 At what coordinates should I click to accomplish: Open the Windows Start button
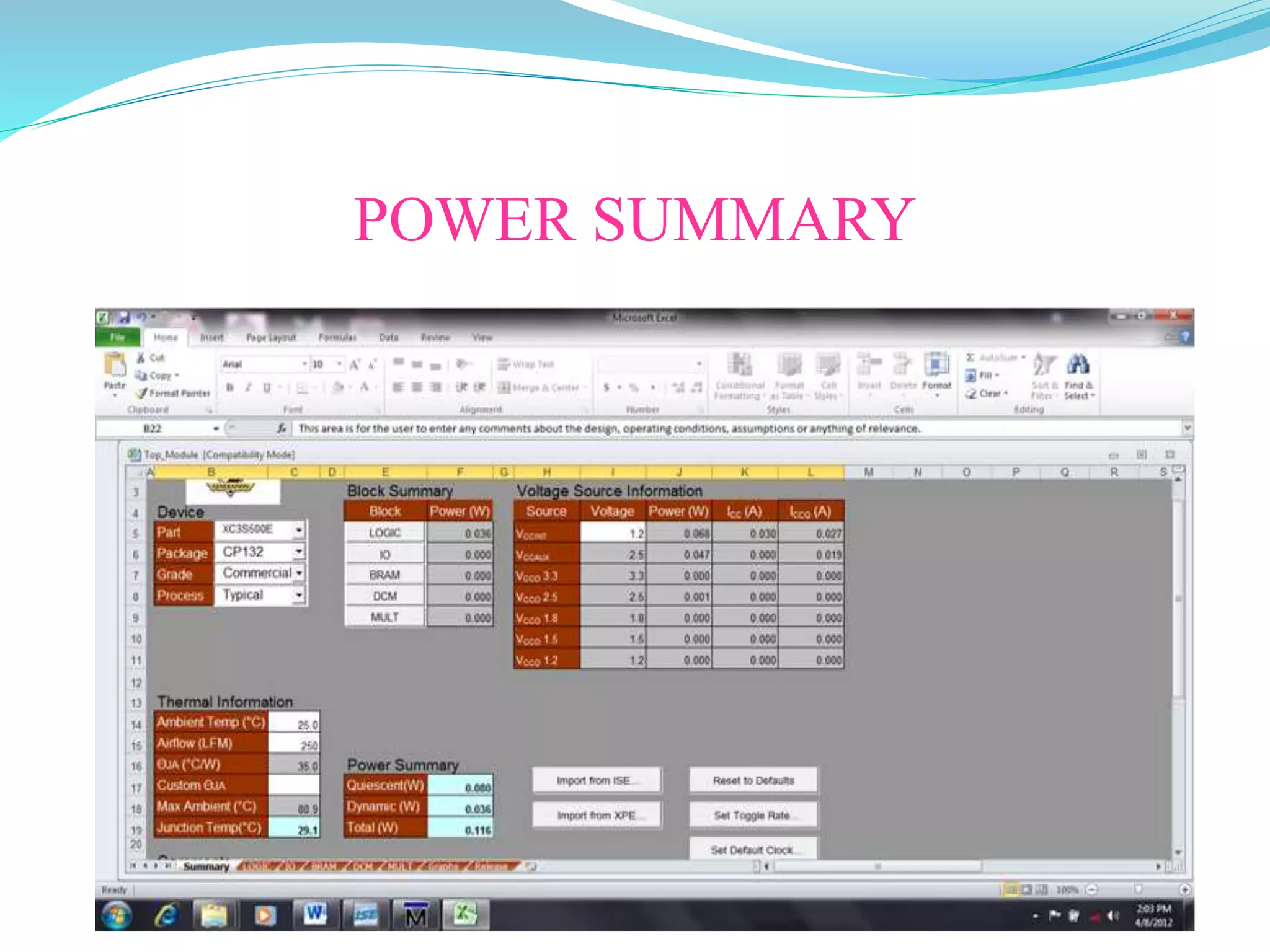pyautogui.click(x=117, y=915)
